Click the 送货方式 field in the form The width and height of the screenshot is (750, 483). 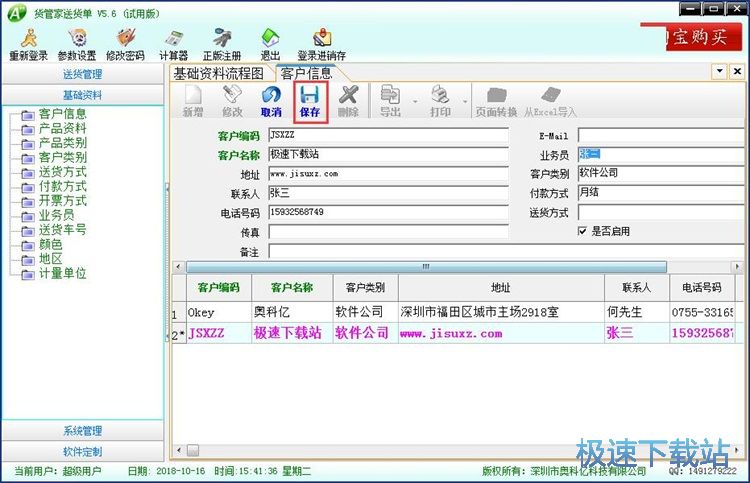(x=661, y=212)
